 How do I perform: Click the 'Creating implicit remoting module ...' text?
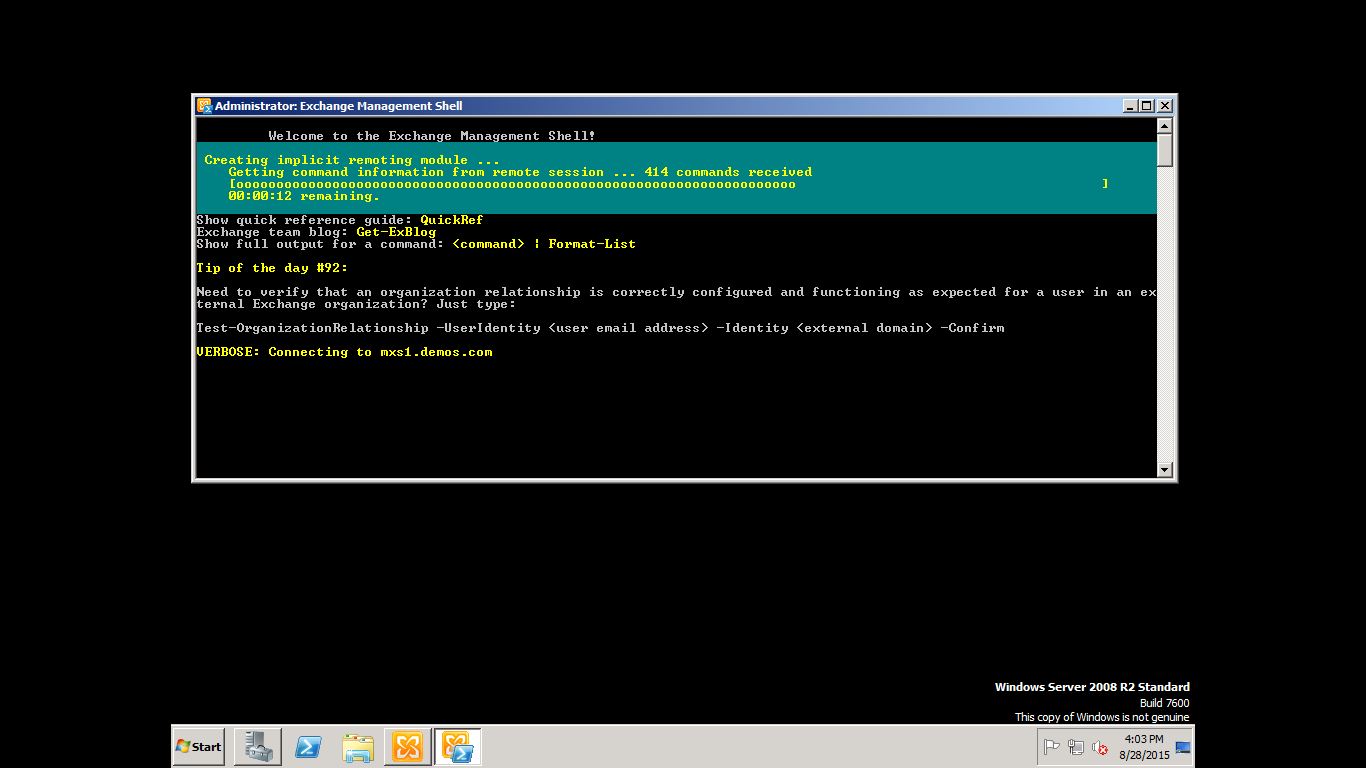point(352,160)
